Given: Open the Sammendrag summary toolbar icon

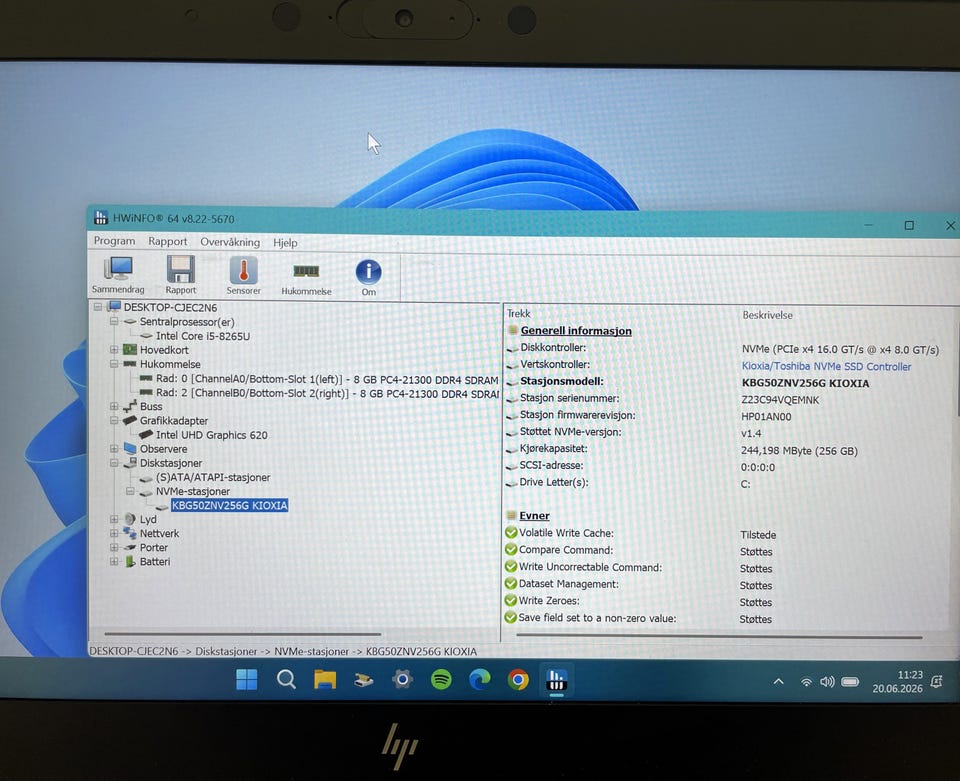Looking at the screenshot, I should [118, 275].
